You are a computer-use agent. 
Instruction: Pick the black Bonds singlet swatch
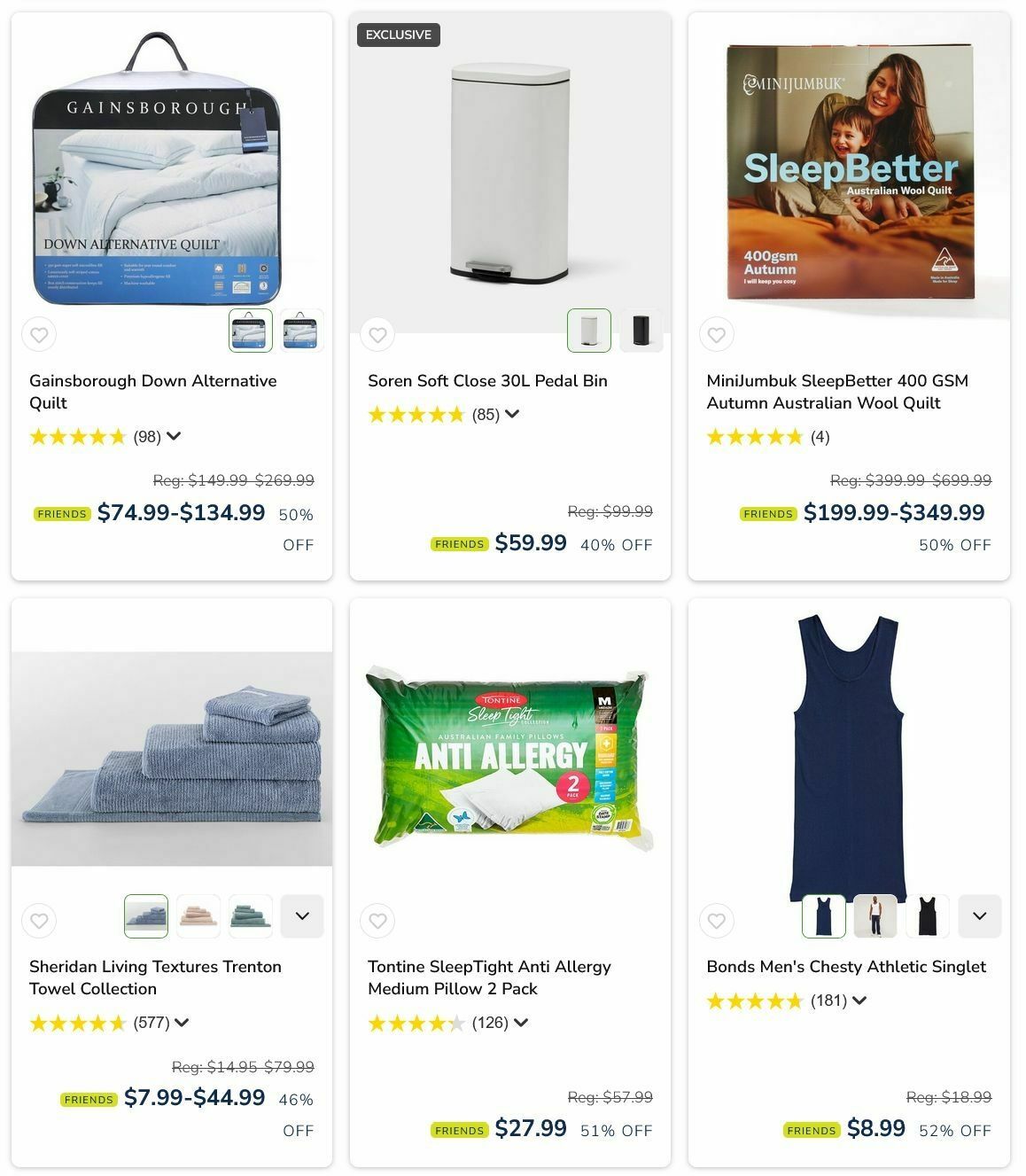(x=928, y=916)
